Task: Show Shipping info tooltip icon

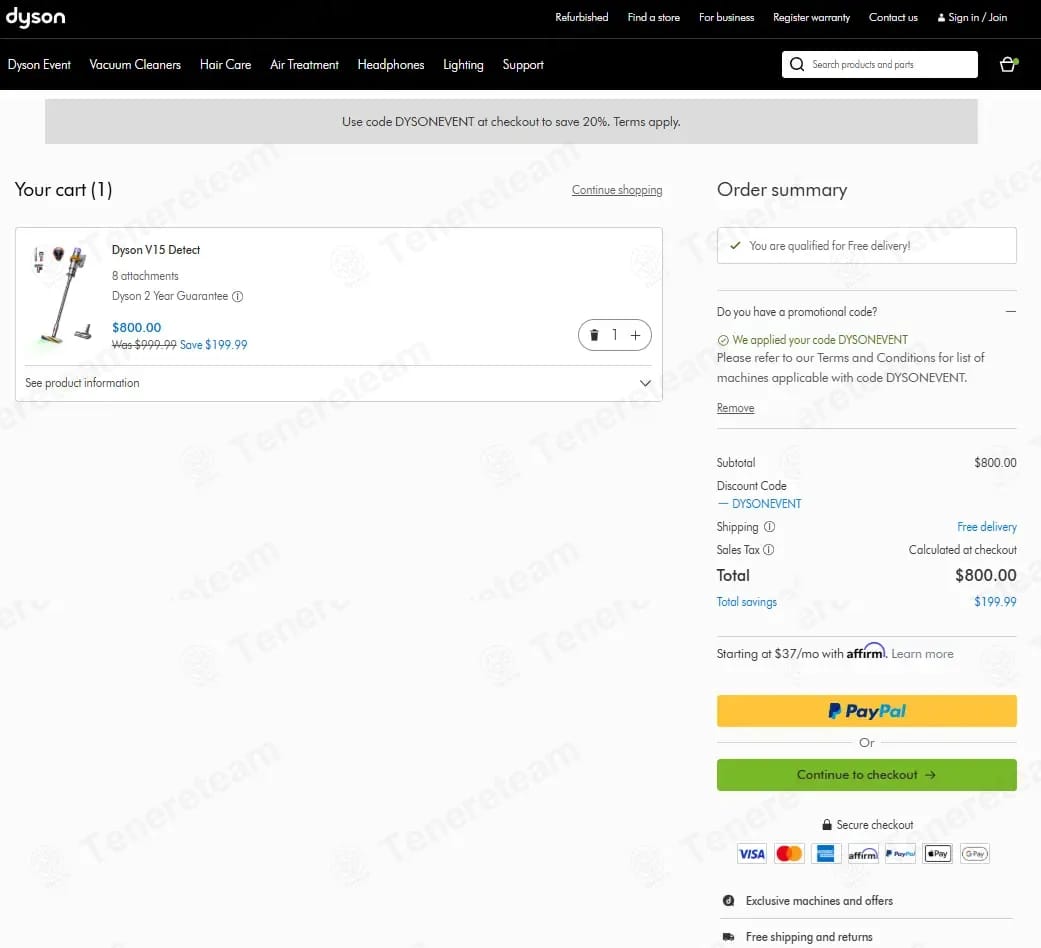Action: pos(769,526)
